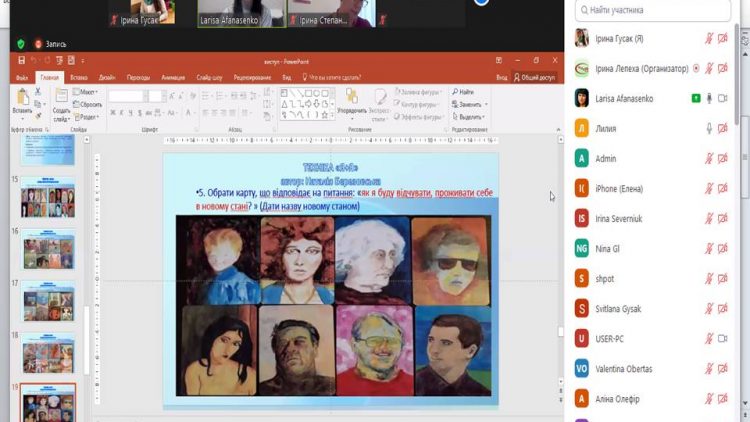Click camera-off icon for Nina Gl
The image size is (750, 422).
point(723,248)
